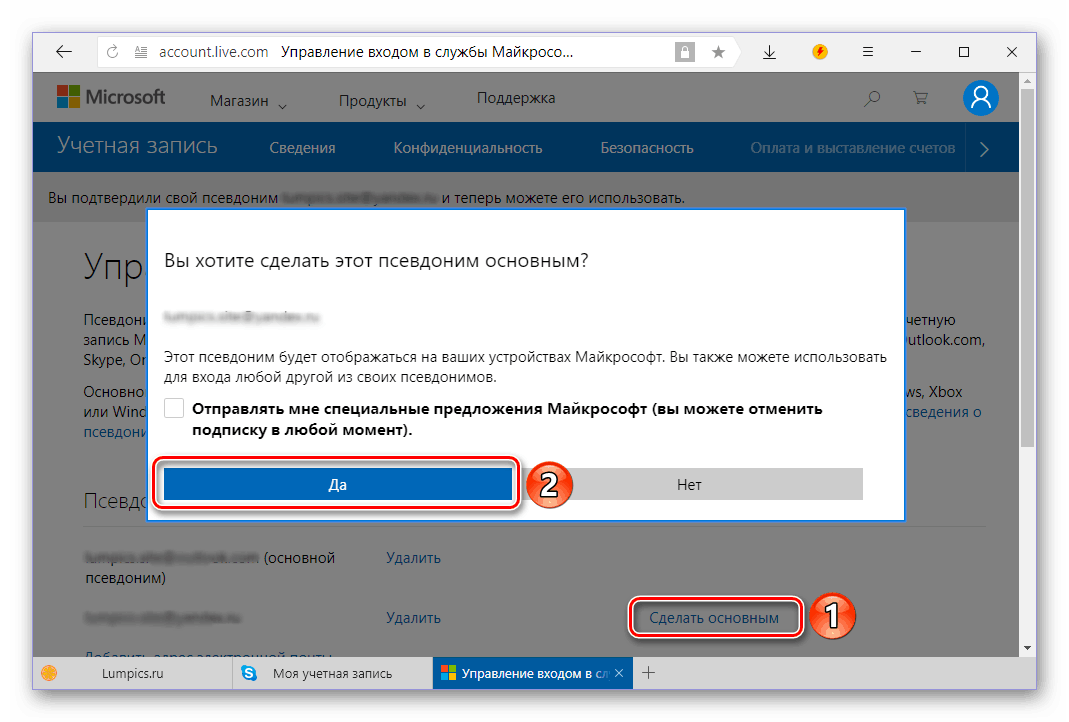Decline with the Нет button

[x=689, y=484]
